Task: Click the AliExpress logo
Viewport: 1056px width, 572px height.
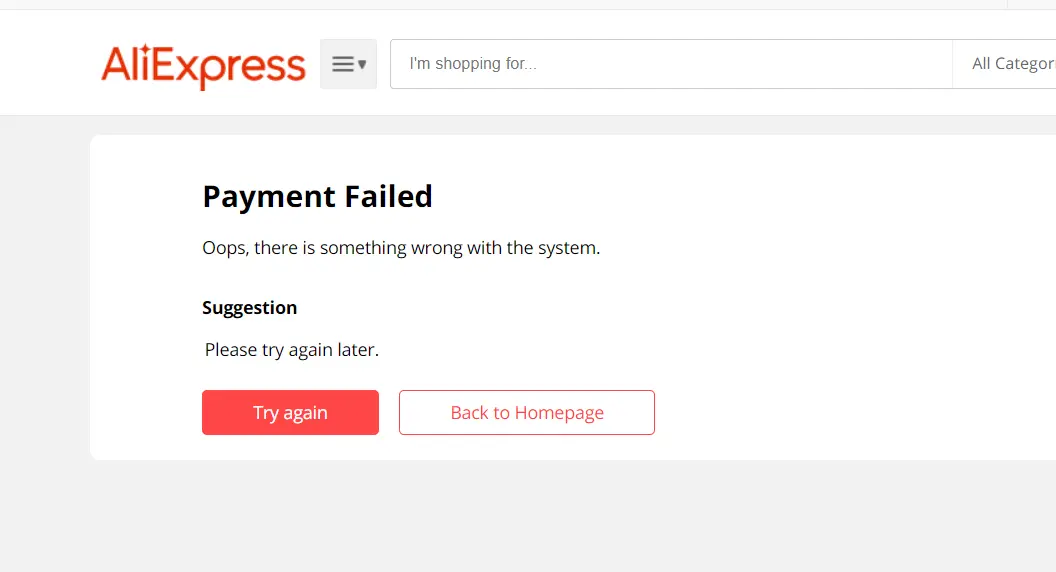Action: click(x=203, y=66)
